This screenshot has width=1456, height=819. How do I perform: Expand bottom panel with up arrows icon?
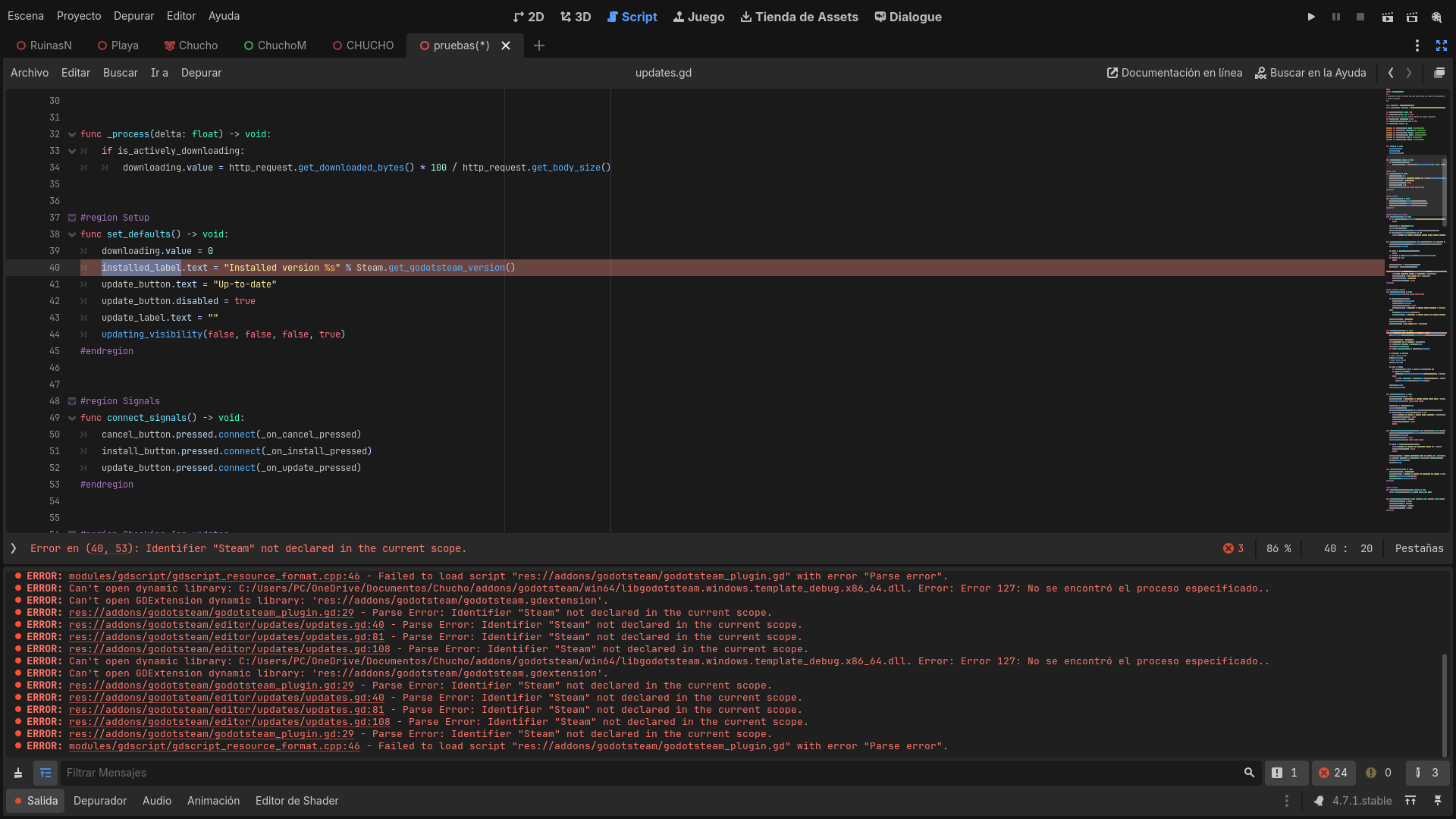coord(1410,801)
